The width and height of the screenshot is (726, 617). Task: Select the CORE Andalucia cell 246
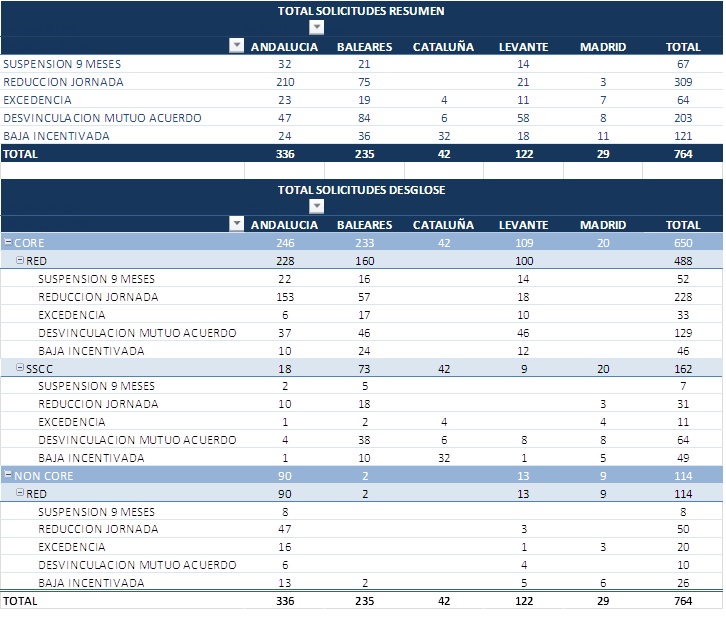(x=285, y=243)
